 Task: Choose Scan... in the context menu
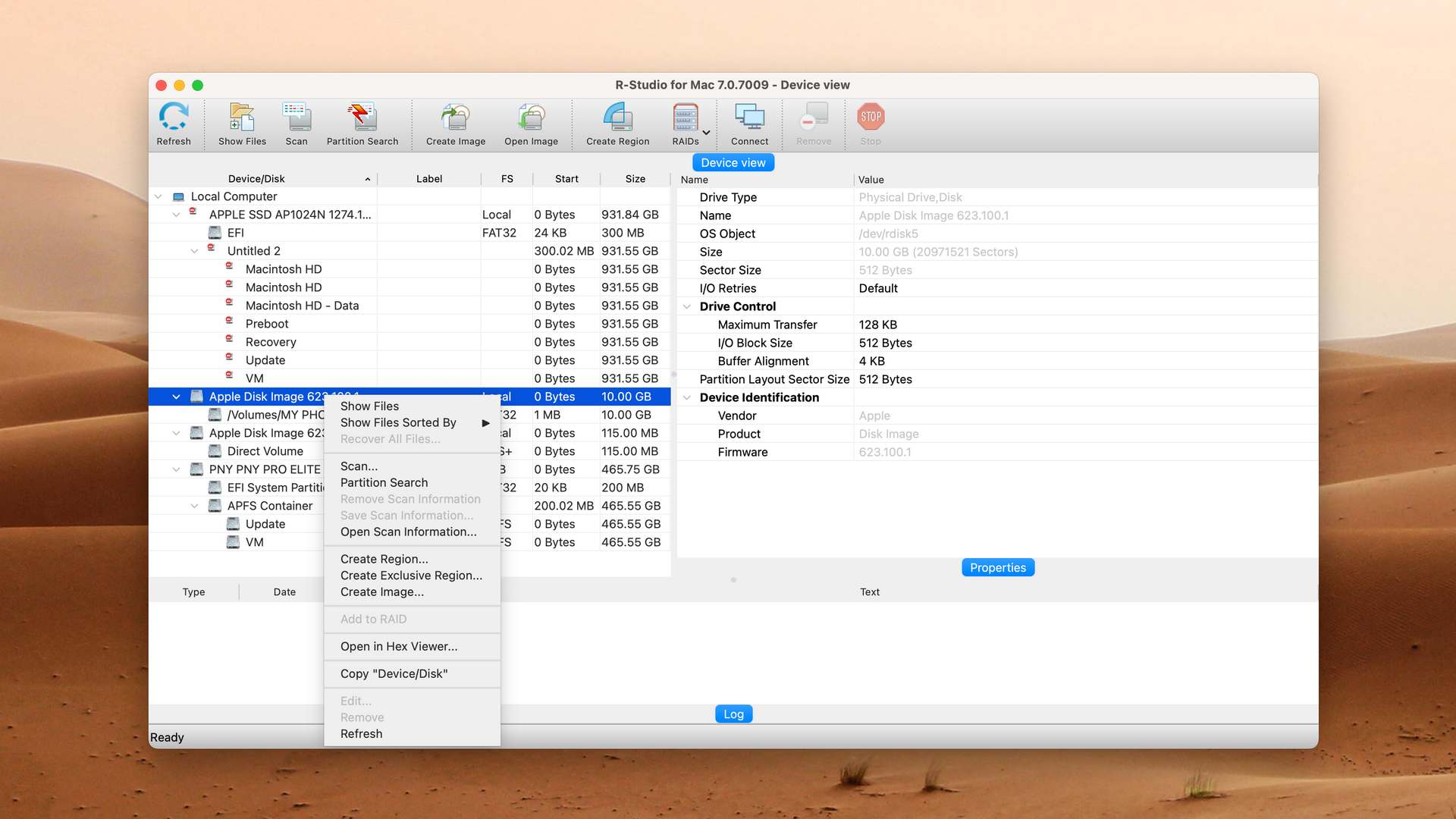coord(412,466)
